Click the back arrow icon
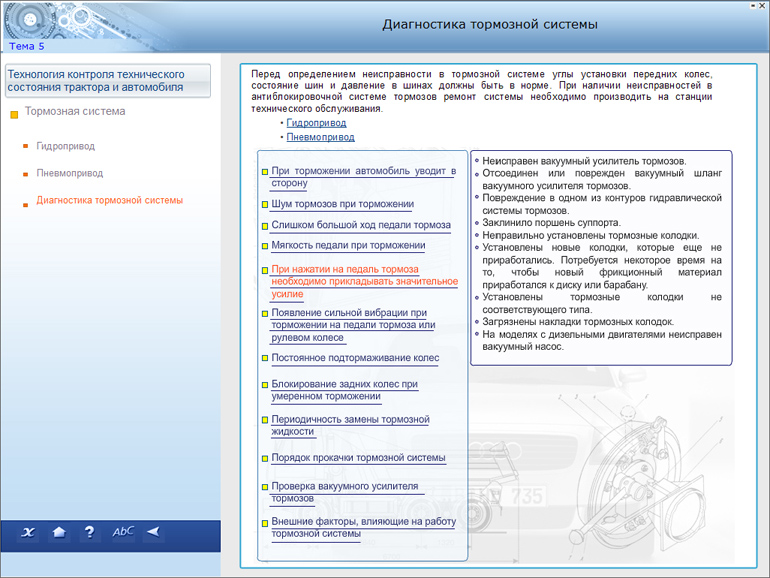This screenshot has width=770, height=578. [x=153, y=532]
